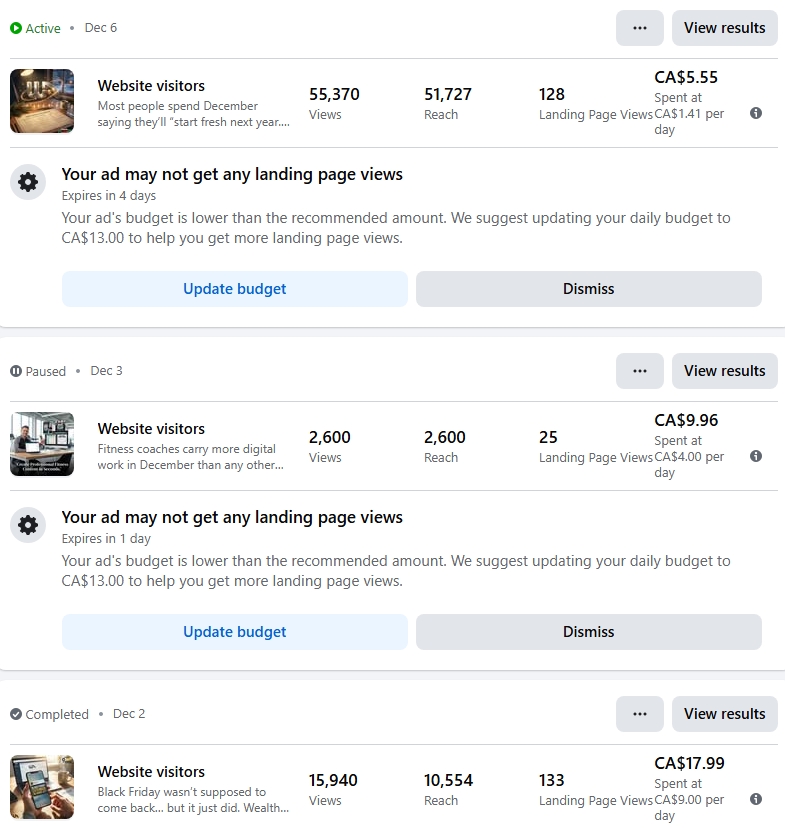This screenshot has height=828, width=785.
Task: Dismiss the warning on the active ad
Action: click(589, 289)
